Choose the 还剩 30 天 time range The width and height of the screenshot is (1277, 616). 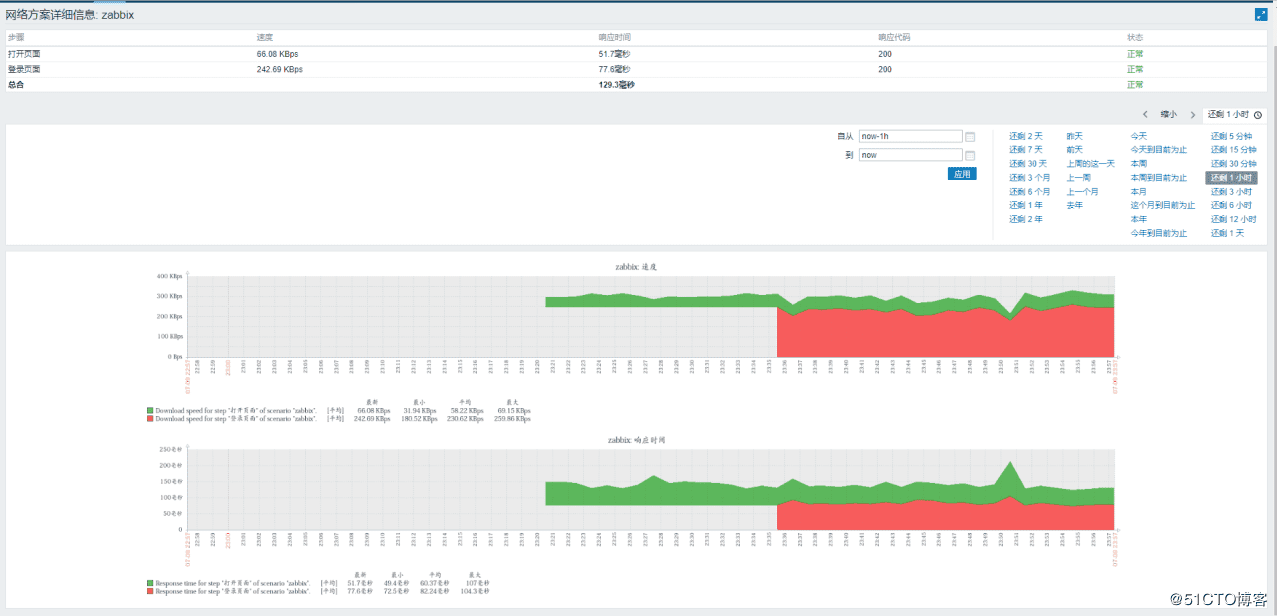1027,164
